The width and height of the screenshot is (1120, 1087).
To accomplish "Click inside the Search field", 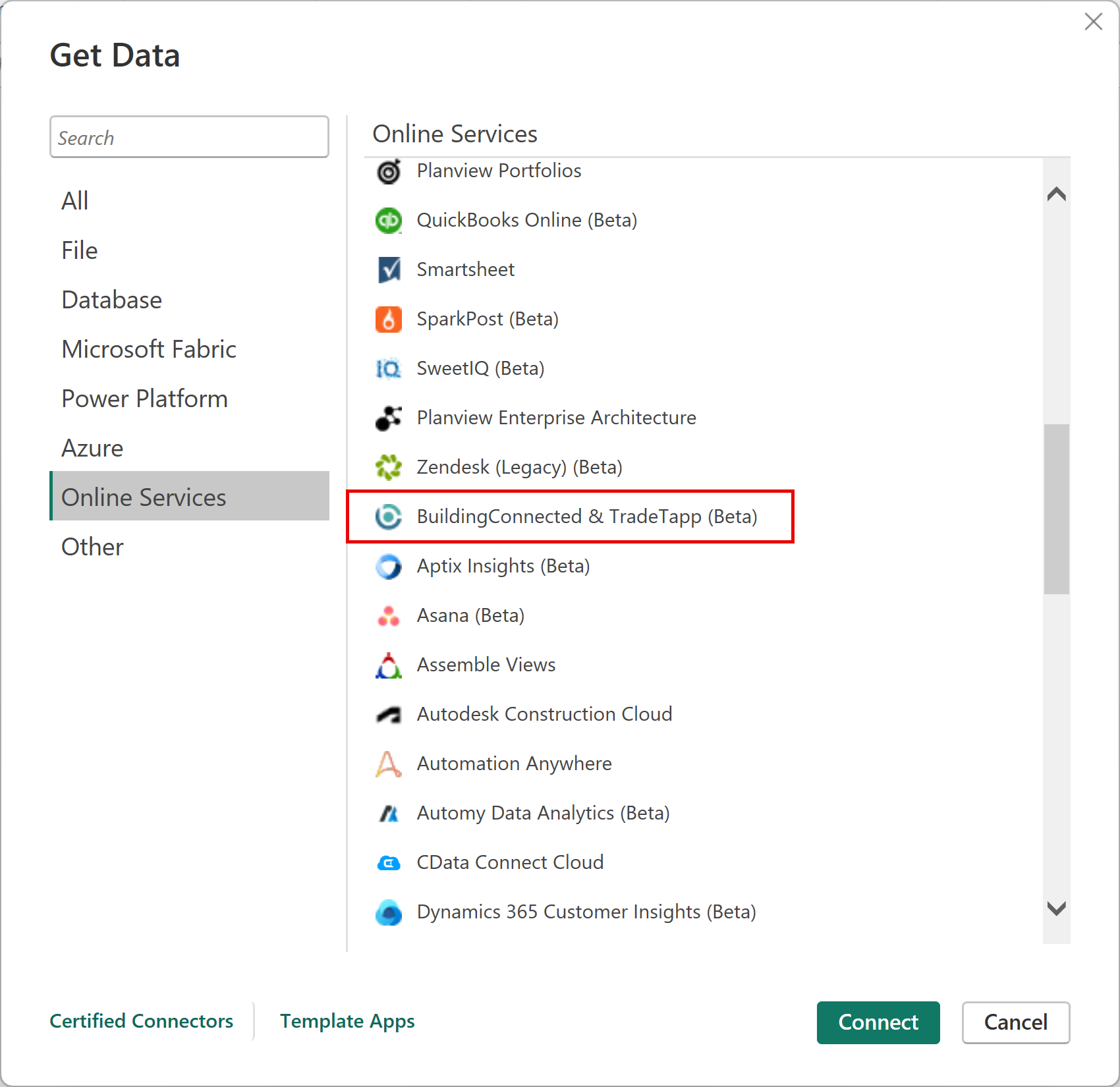I will [189, 137].
